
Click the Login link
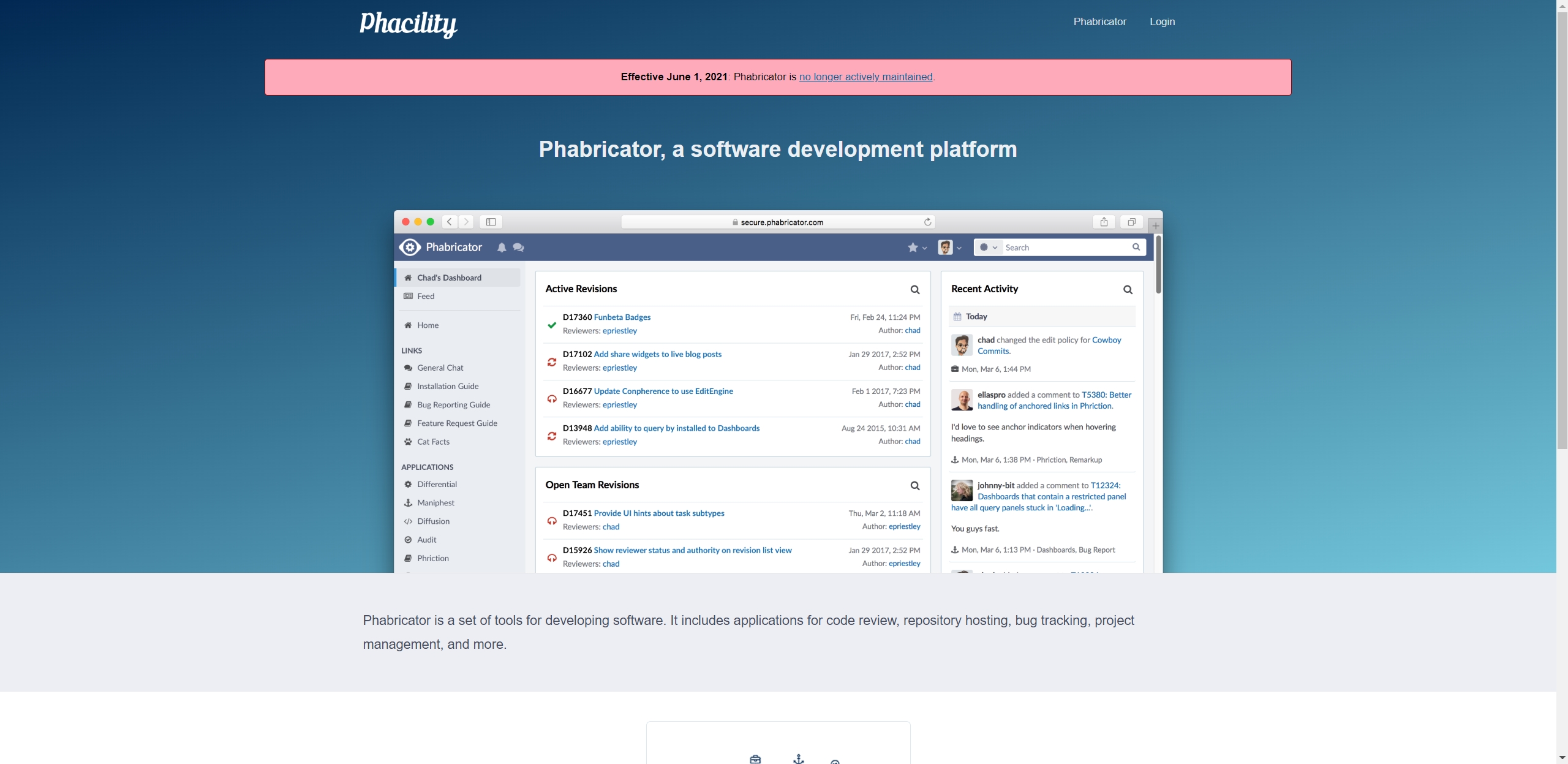coord(1162,21)
